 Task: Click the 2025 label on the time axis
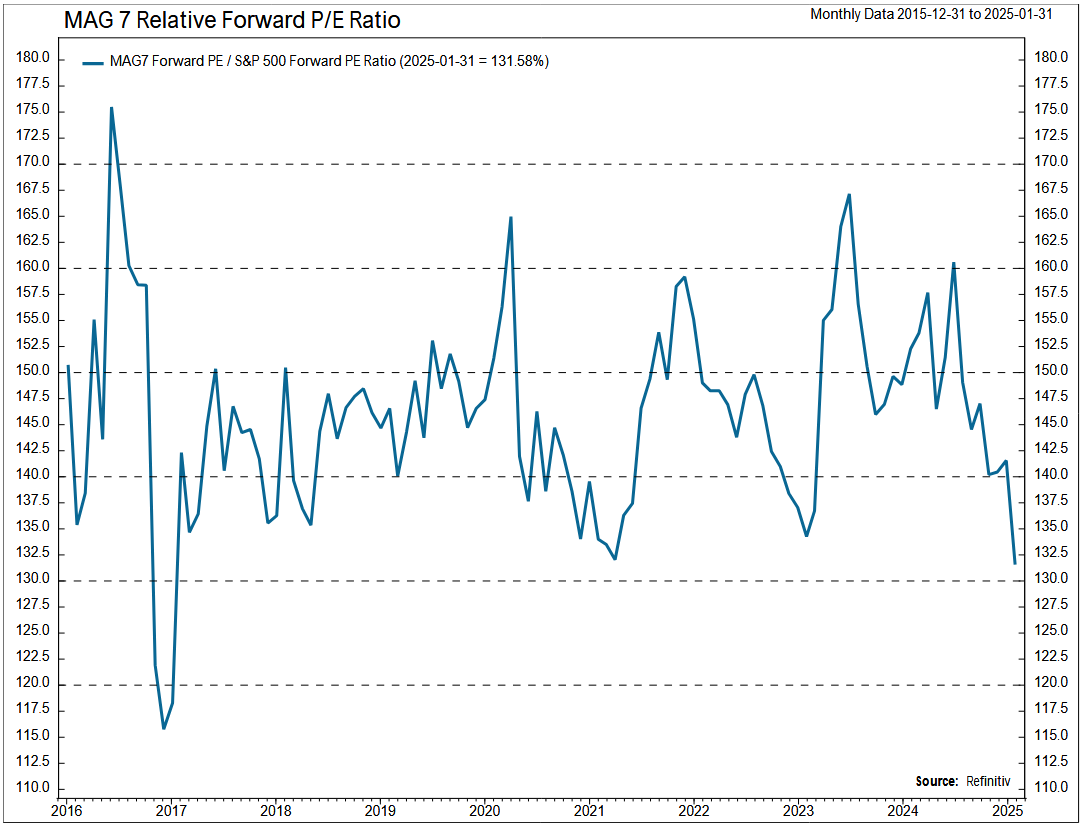click(1007, 809)
